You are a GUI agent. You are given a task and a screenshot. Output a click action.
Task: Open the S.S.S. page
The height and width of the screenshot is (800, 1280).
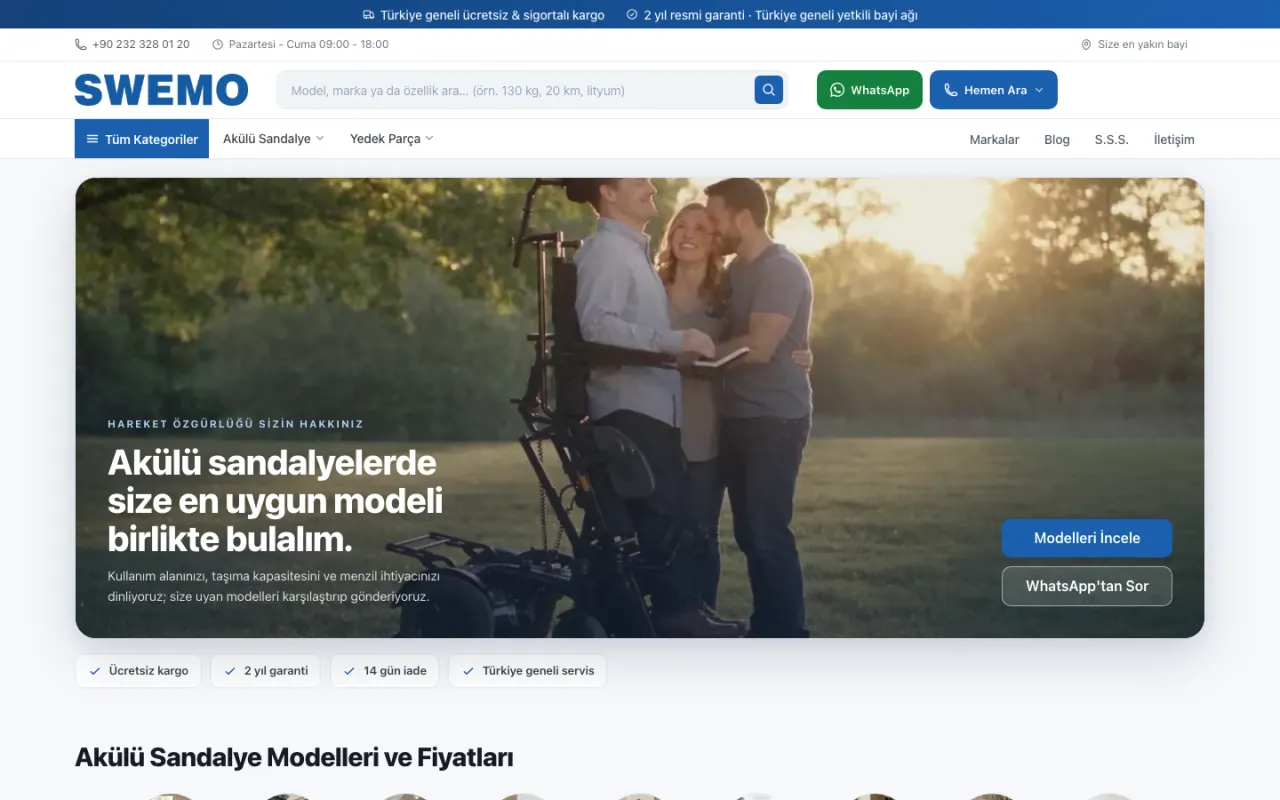coord(1112,140)
